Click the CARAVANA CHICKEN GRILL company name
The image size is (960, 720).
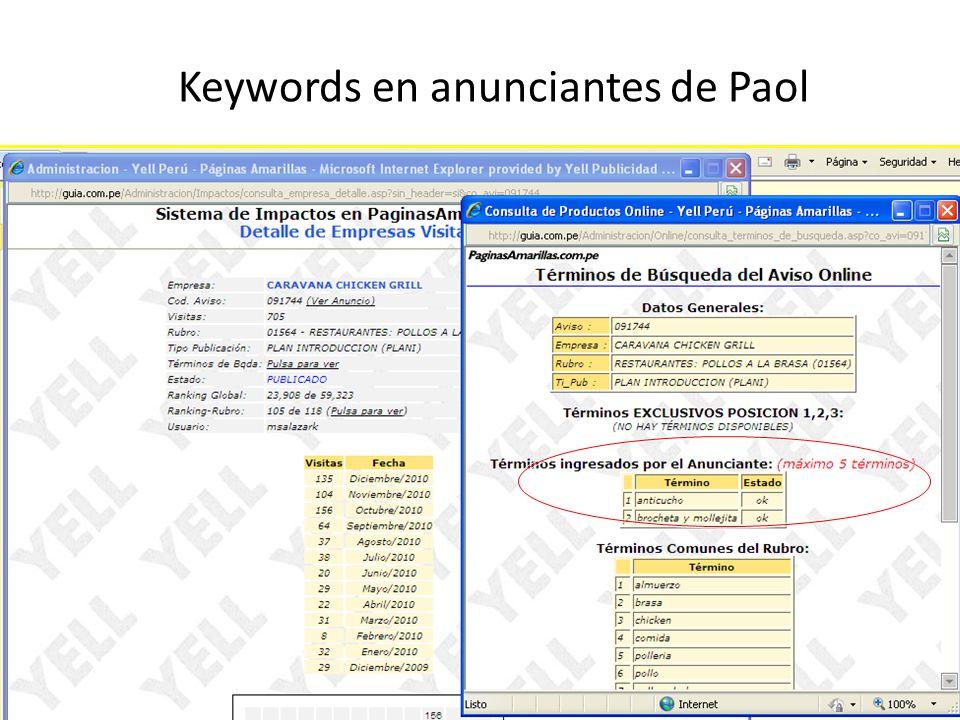344,285
